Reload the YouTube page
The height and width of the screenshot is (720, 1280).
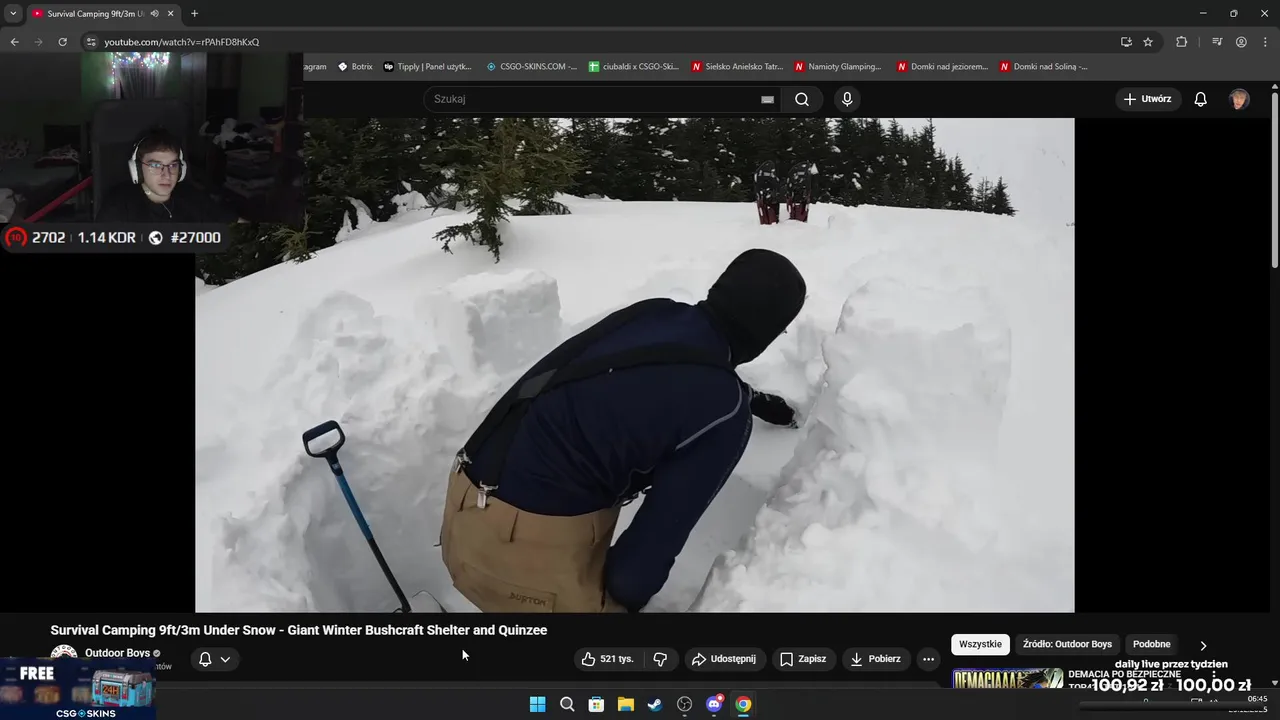62,42
